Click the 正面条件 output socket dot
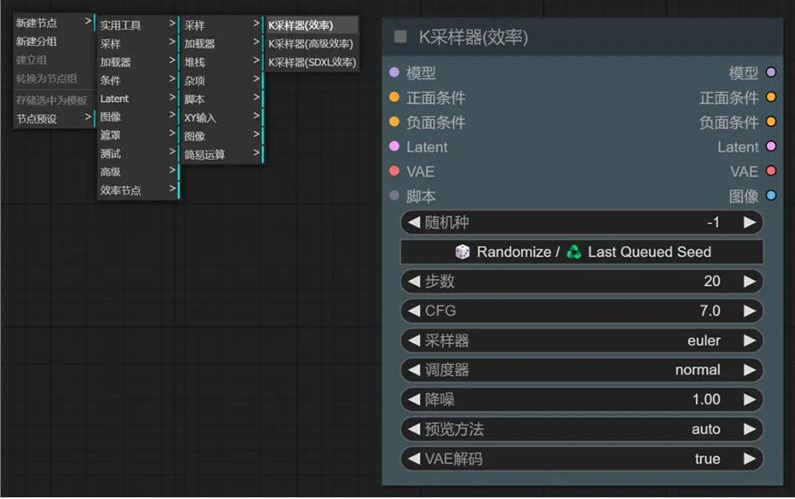 click(x=771, y=97)
